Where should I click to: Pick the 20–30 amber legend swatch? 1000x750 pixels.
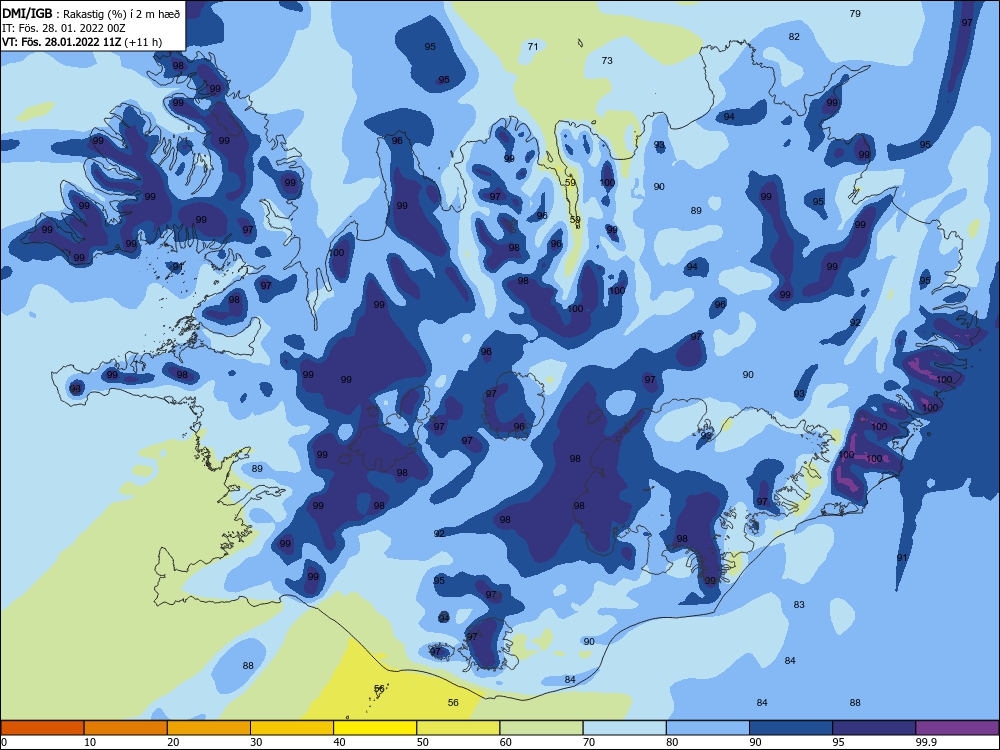point(209,728)
